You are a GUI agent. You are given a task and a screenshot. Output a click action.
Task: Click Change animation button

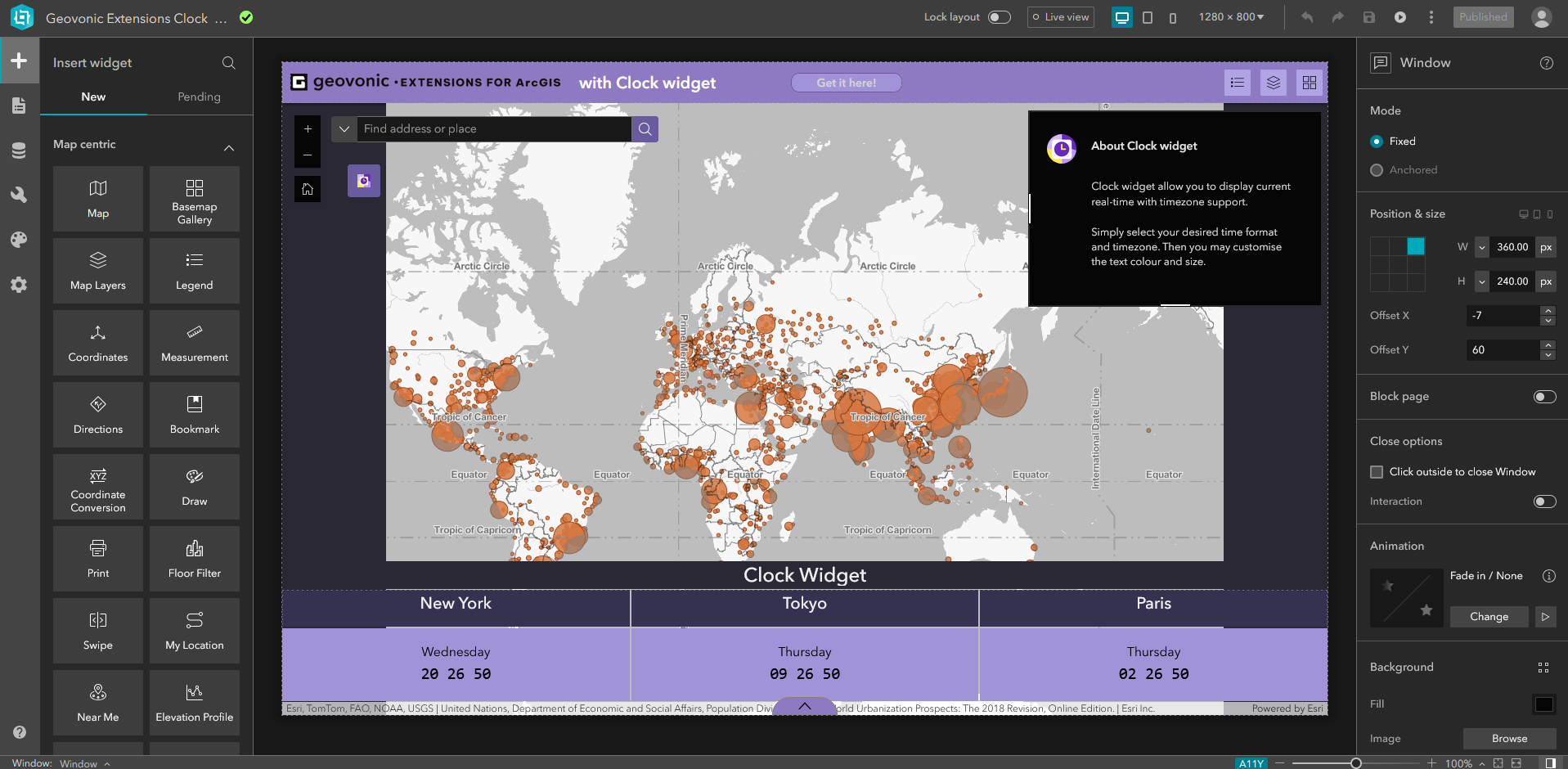click(x=1489, y=617)
